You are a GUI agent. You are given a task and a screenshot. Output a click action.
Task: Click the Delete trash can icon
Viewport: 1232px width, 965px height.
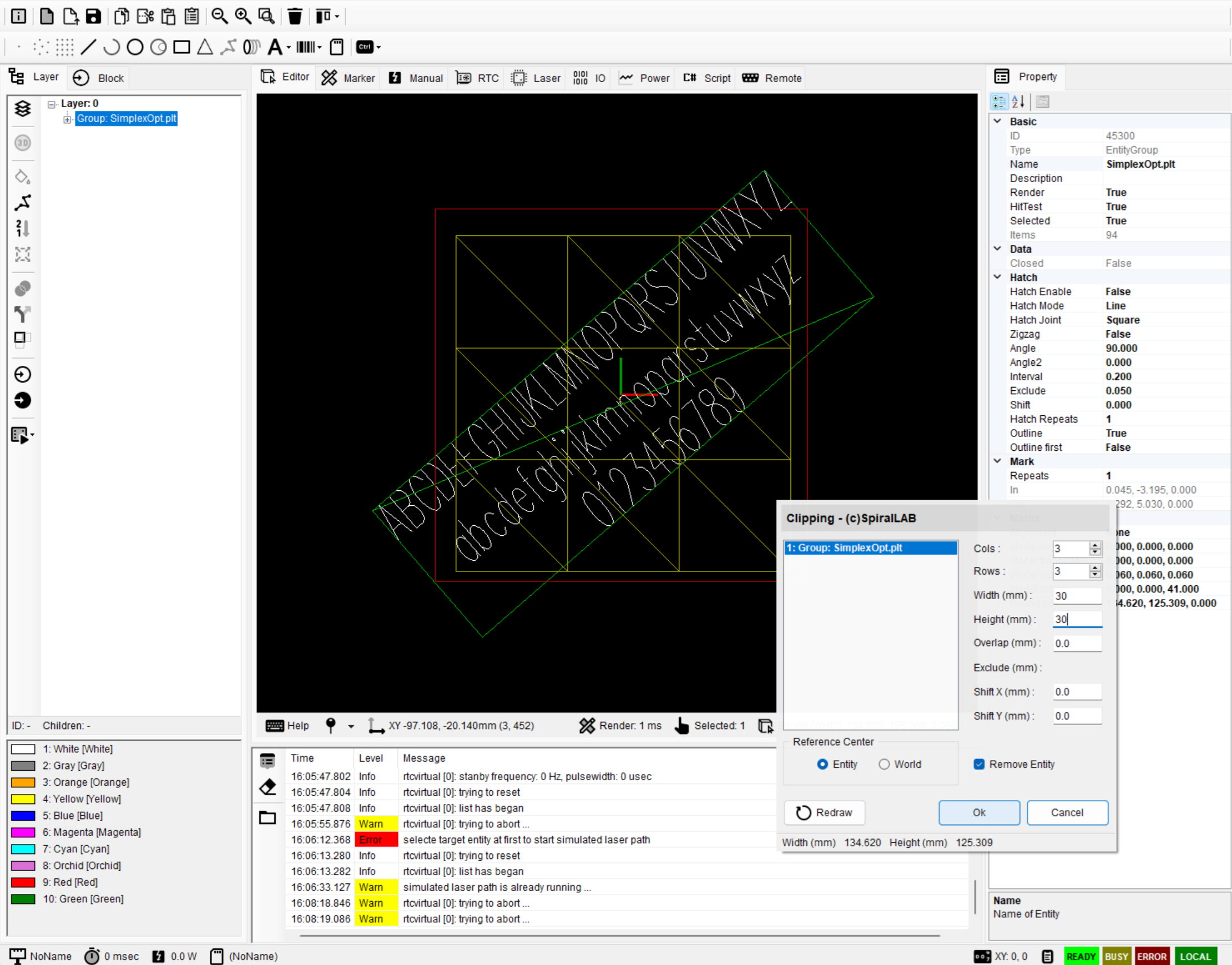(295, 16)
